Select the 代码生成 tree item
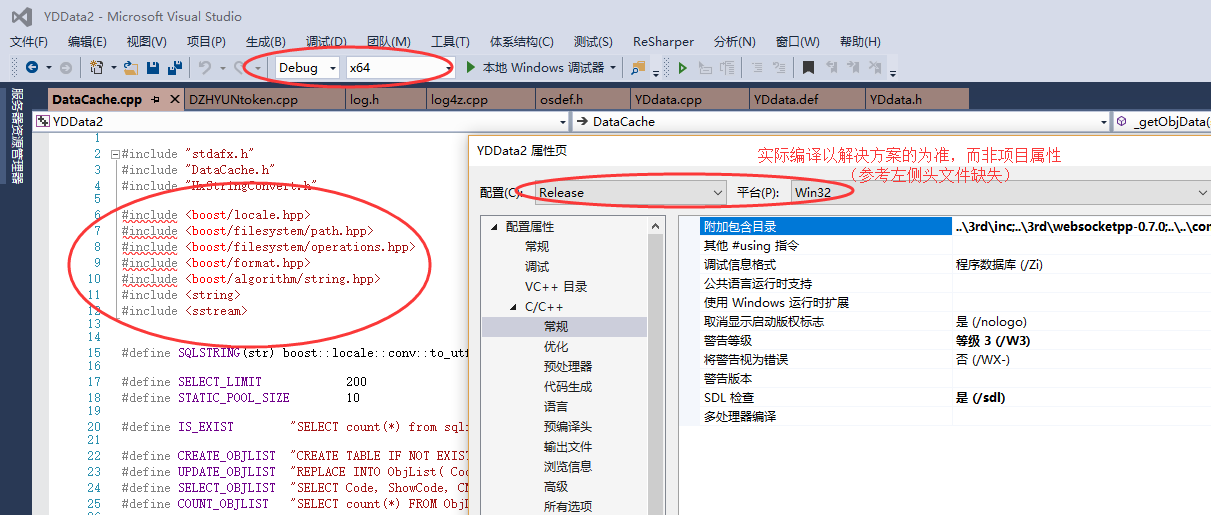This screenshot has height=515, width=1211. coord(567,386)
